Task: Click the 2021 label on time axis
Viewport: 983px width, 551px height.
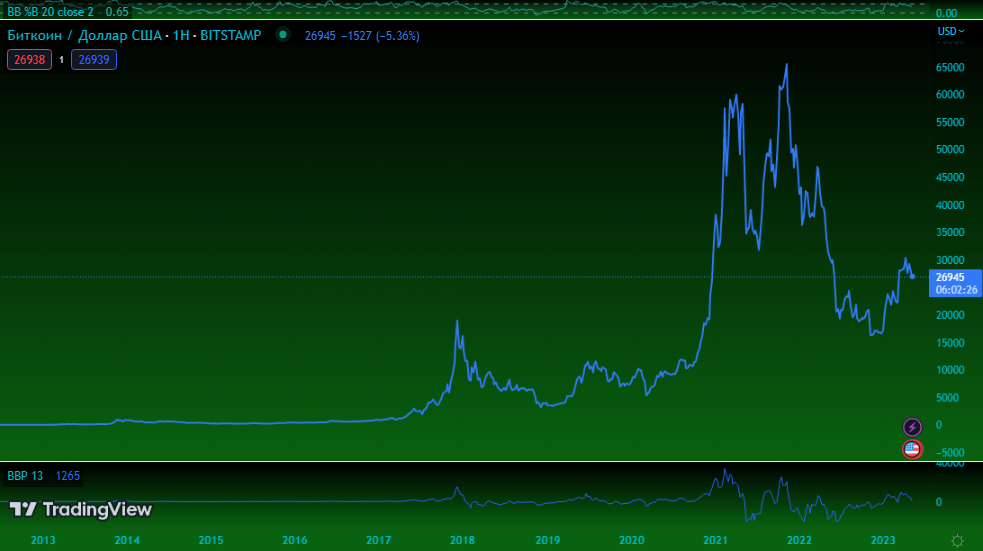Action: pos(715,540)
